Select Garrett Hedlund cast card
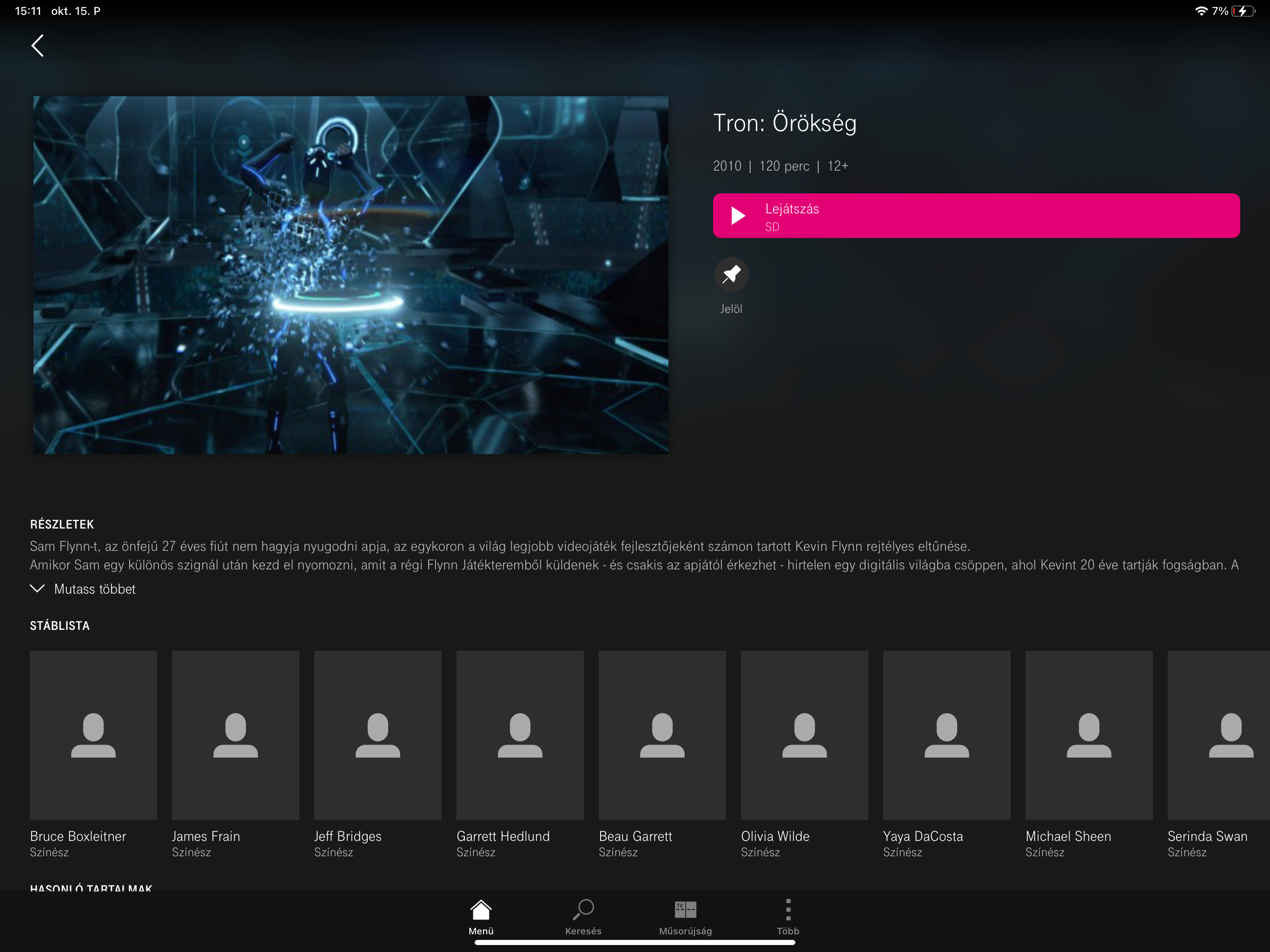Image resolution: width=1270 pixels, height=952 pixels. [x=520, y=735]
